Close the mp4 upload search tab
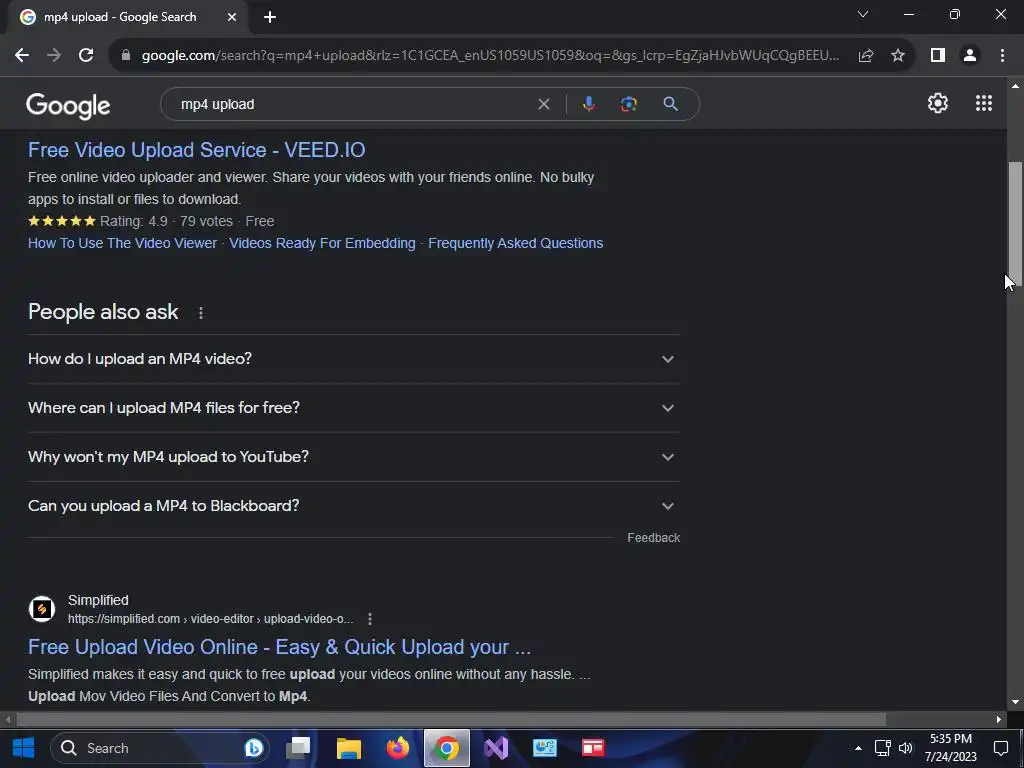This screenshot has width=1024, height=768. pyautogui.click(x=232, y=18)
